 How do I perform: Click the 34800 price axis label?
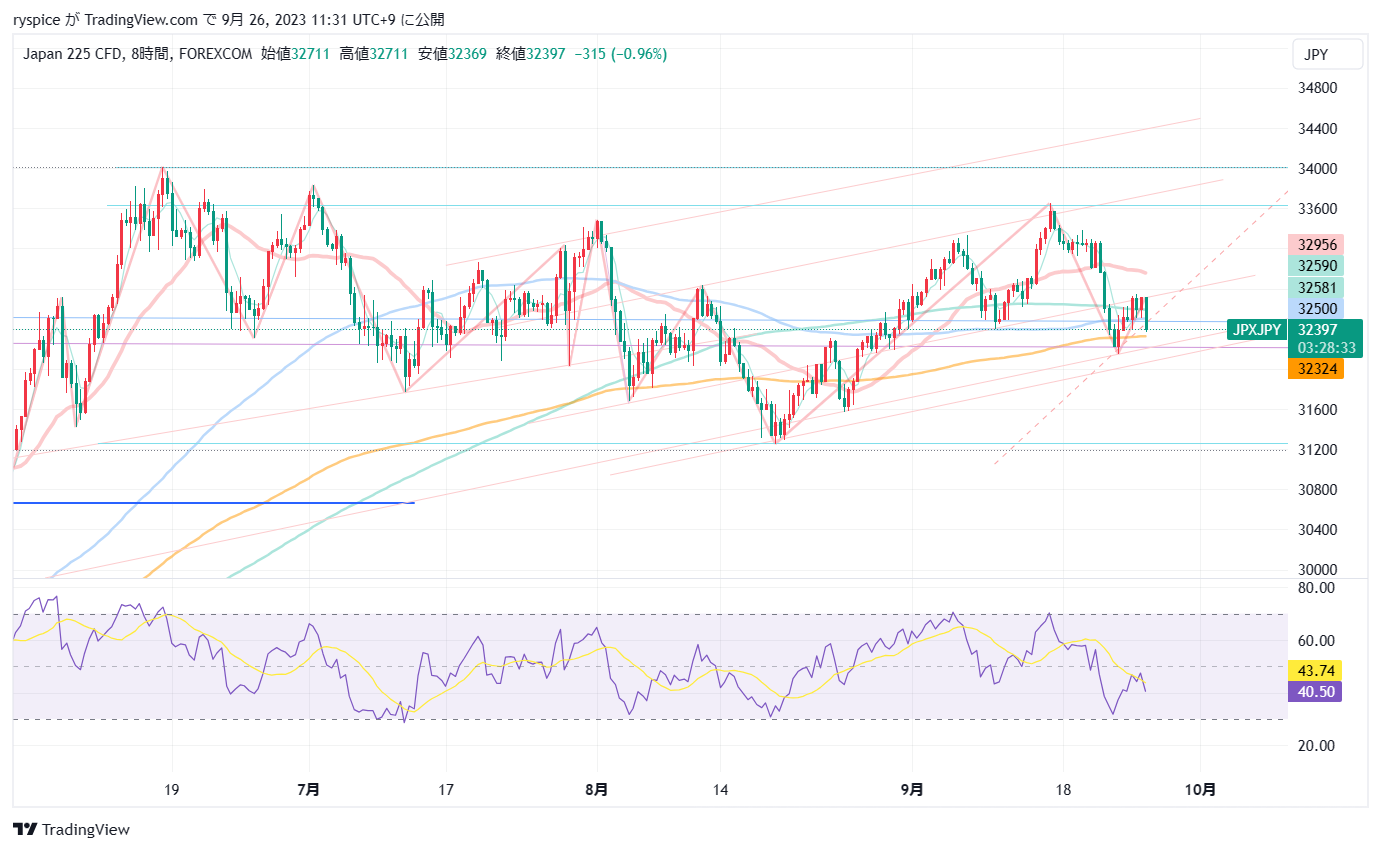(1316, 88)
